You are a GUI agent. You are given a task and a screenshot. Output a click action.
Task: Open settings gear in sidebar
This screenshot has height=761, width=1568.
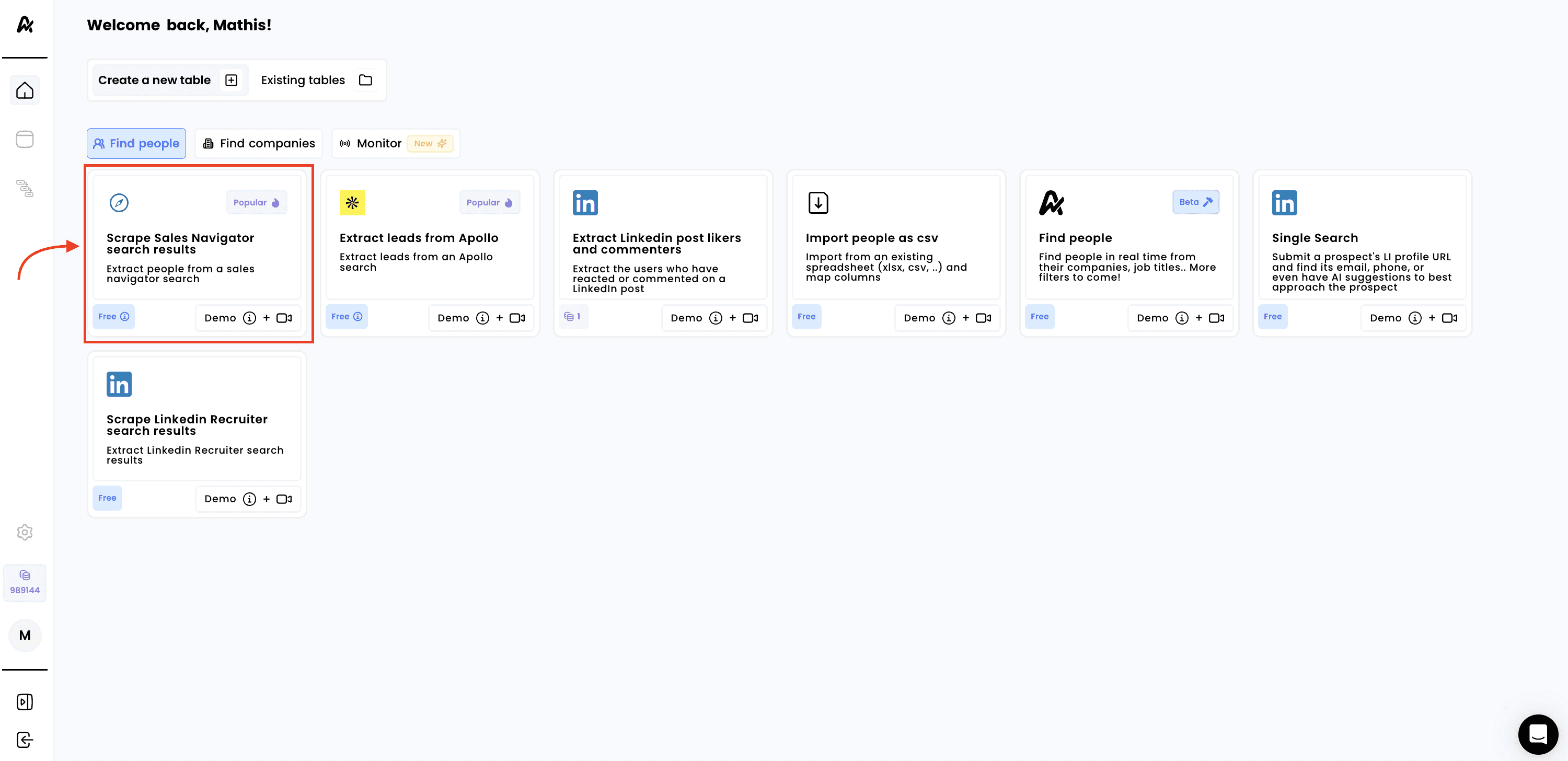pos(25,532)
